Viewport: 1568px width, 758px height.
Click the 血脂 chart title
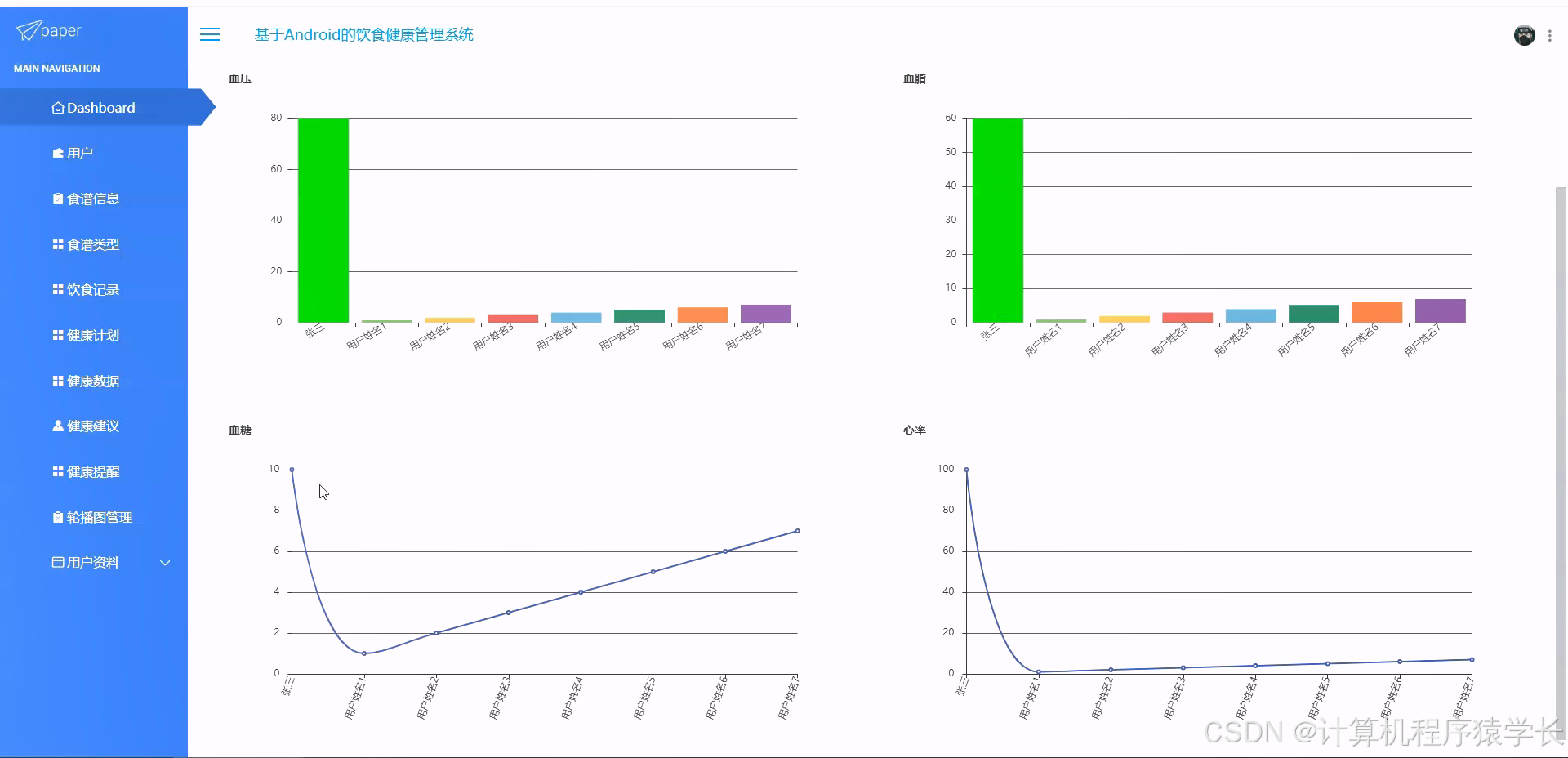915,78
